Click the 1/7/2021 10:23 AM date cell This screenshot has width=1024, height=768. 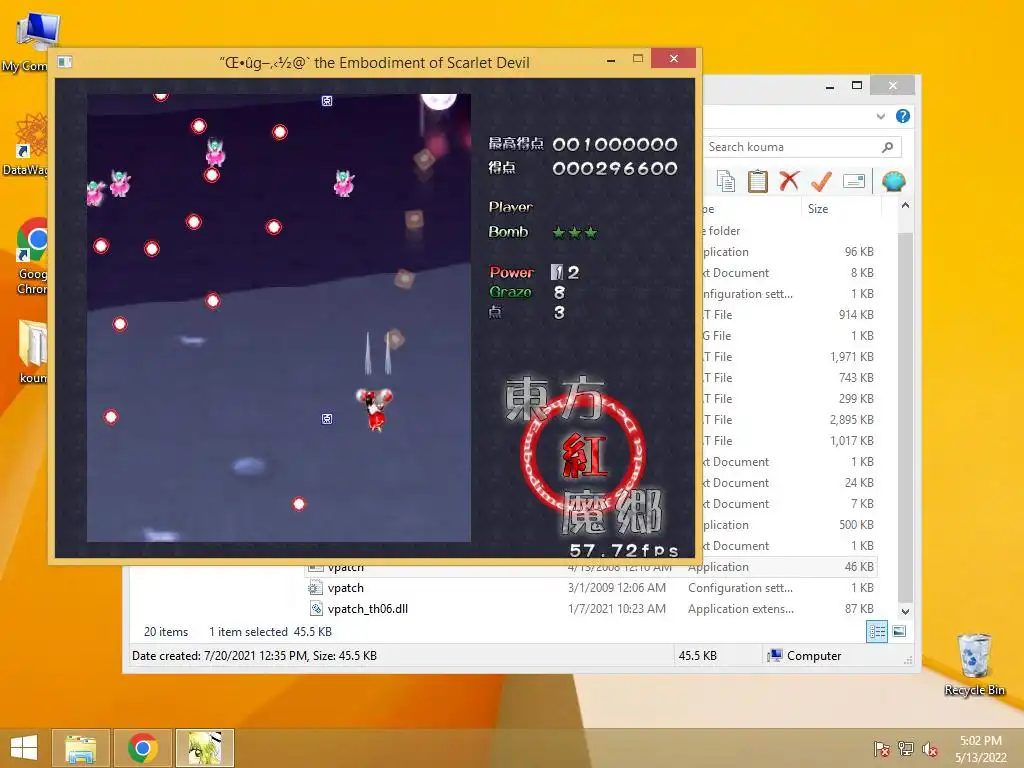(x=616, y=609)
